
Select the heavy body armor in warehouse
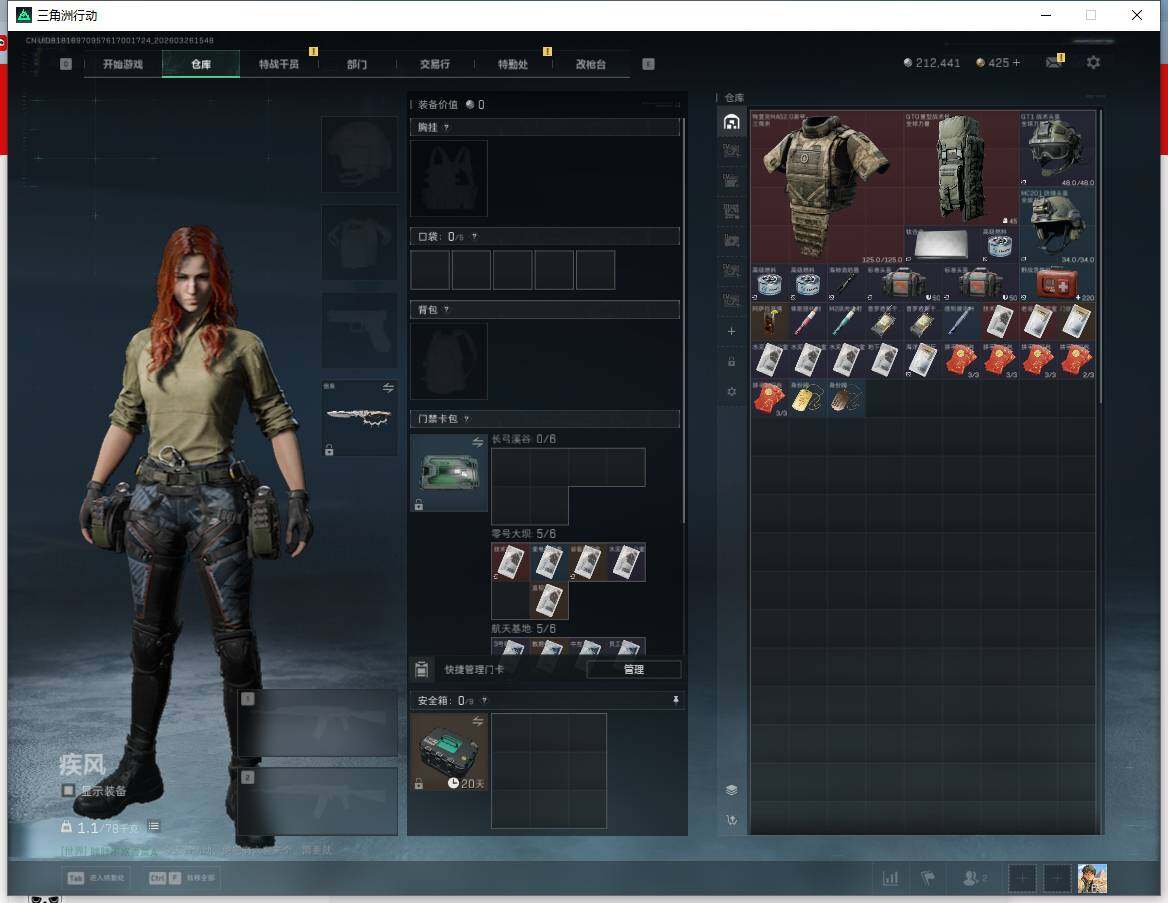(x=826, y=188)
